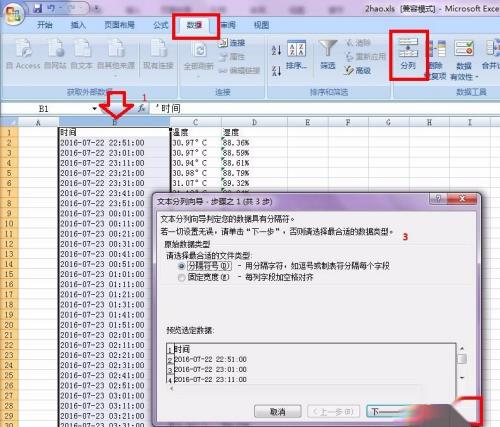This screenshot has width=500, height=427.
Task: Click the 下一步 next button
Action: [387, 412]
